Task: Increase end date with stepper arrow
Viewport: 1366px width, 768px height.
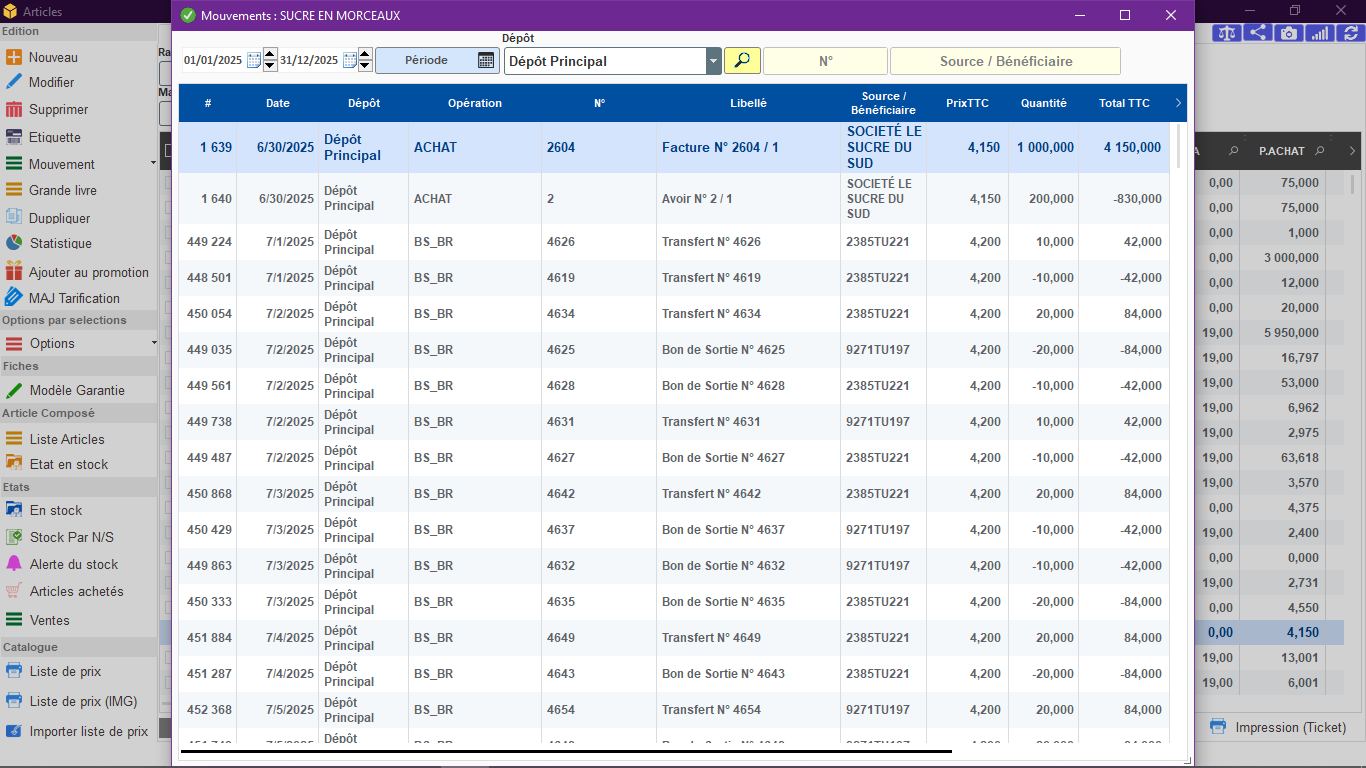Action: pyautogui.click(x=365, y=55)
